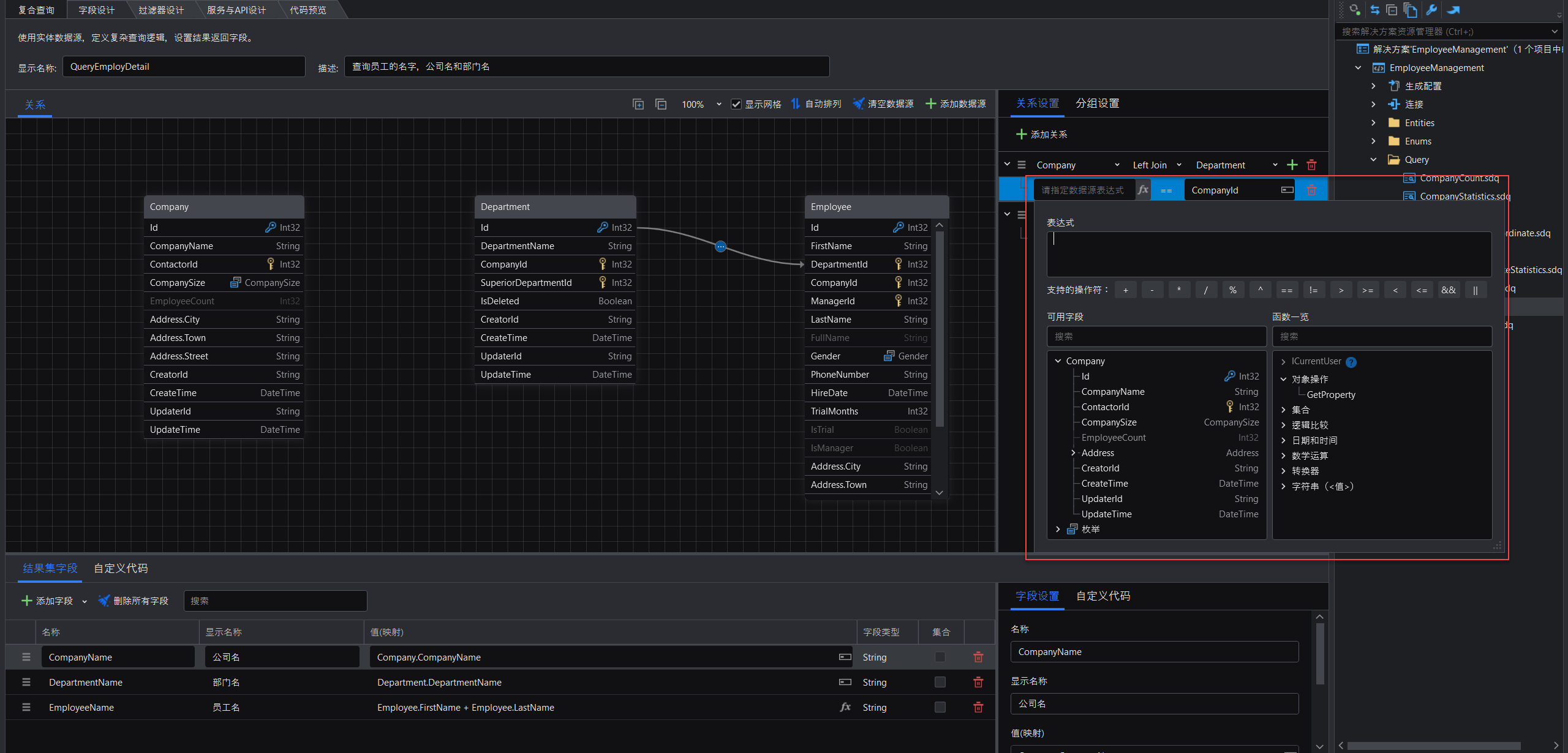Switch to the 字段设计 tab
The height and width of the screenshot is (753, 1568).
97,10
